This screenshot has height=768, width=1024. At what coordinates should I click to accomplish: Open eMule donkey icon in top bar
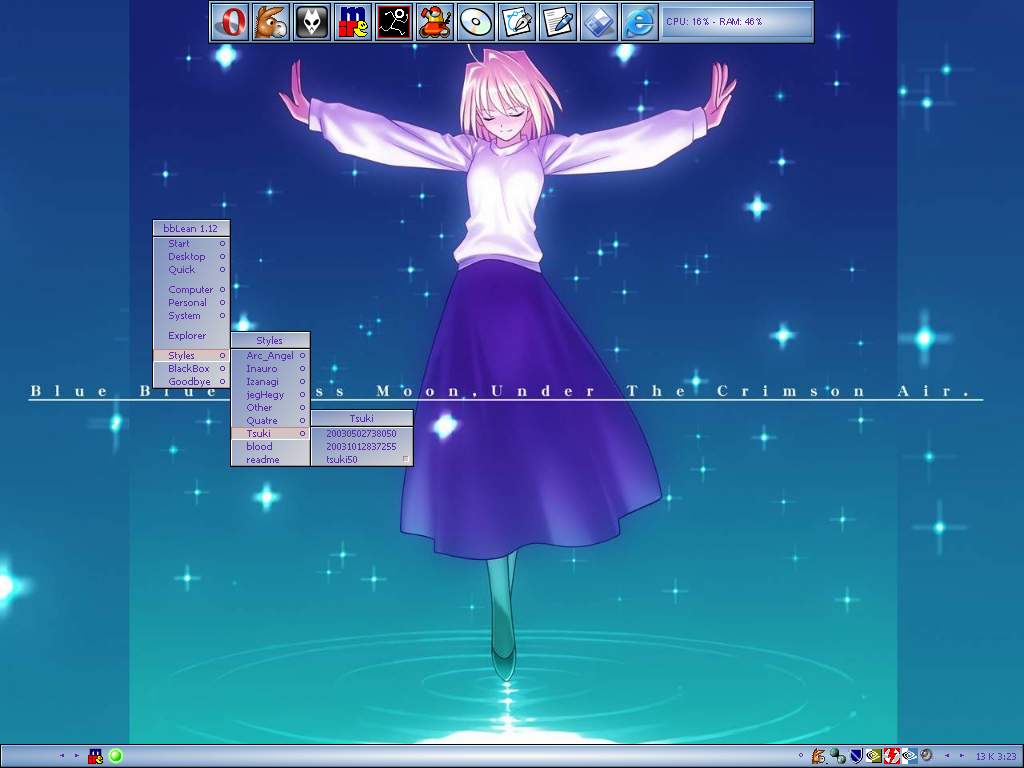pos(271,22)
